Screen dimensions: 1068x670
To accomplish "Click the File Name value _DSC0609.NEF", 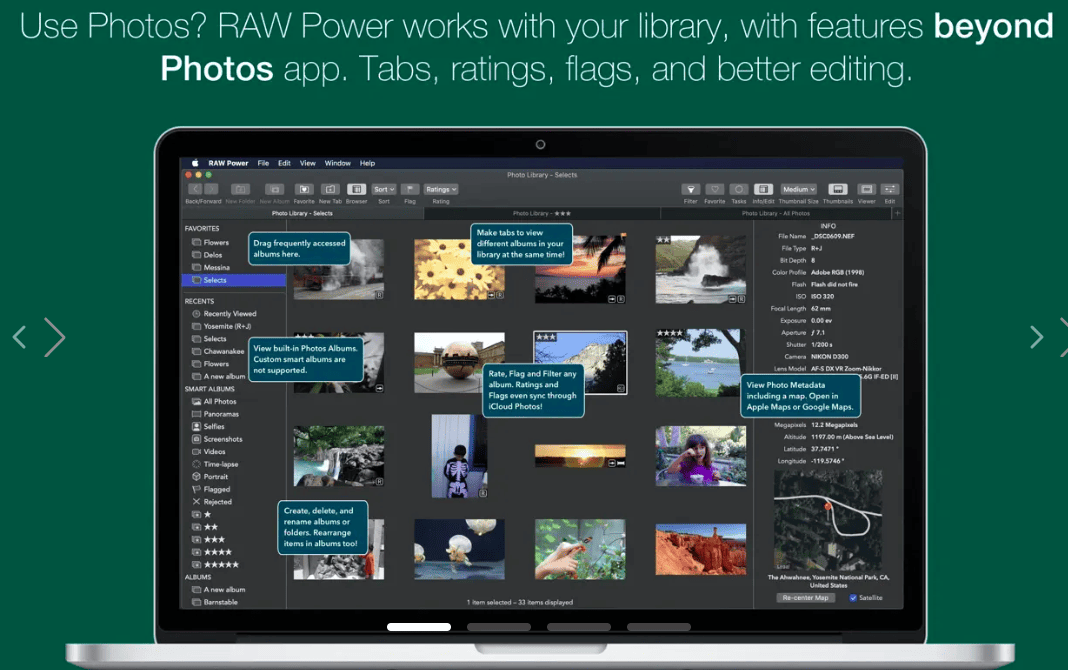I will point(832,236).
